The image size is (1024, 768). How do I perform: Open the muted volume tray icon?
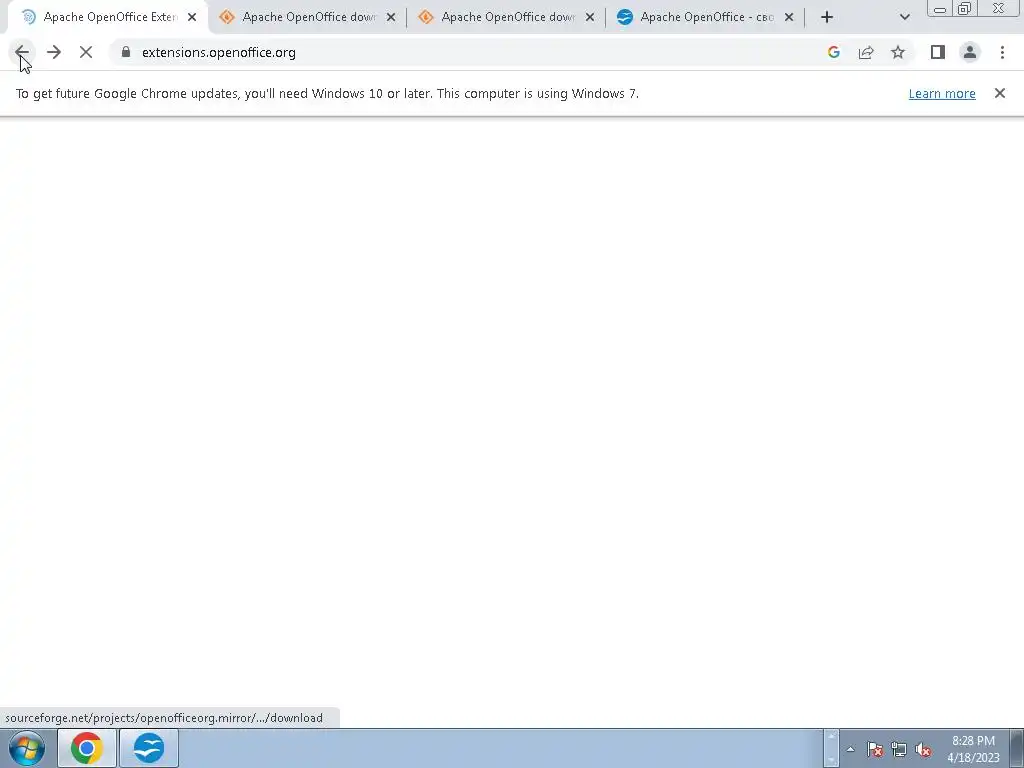(923, 749)
